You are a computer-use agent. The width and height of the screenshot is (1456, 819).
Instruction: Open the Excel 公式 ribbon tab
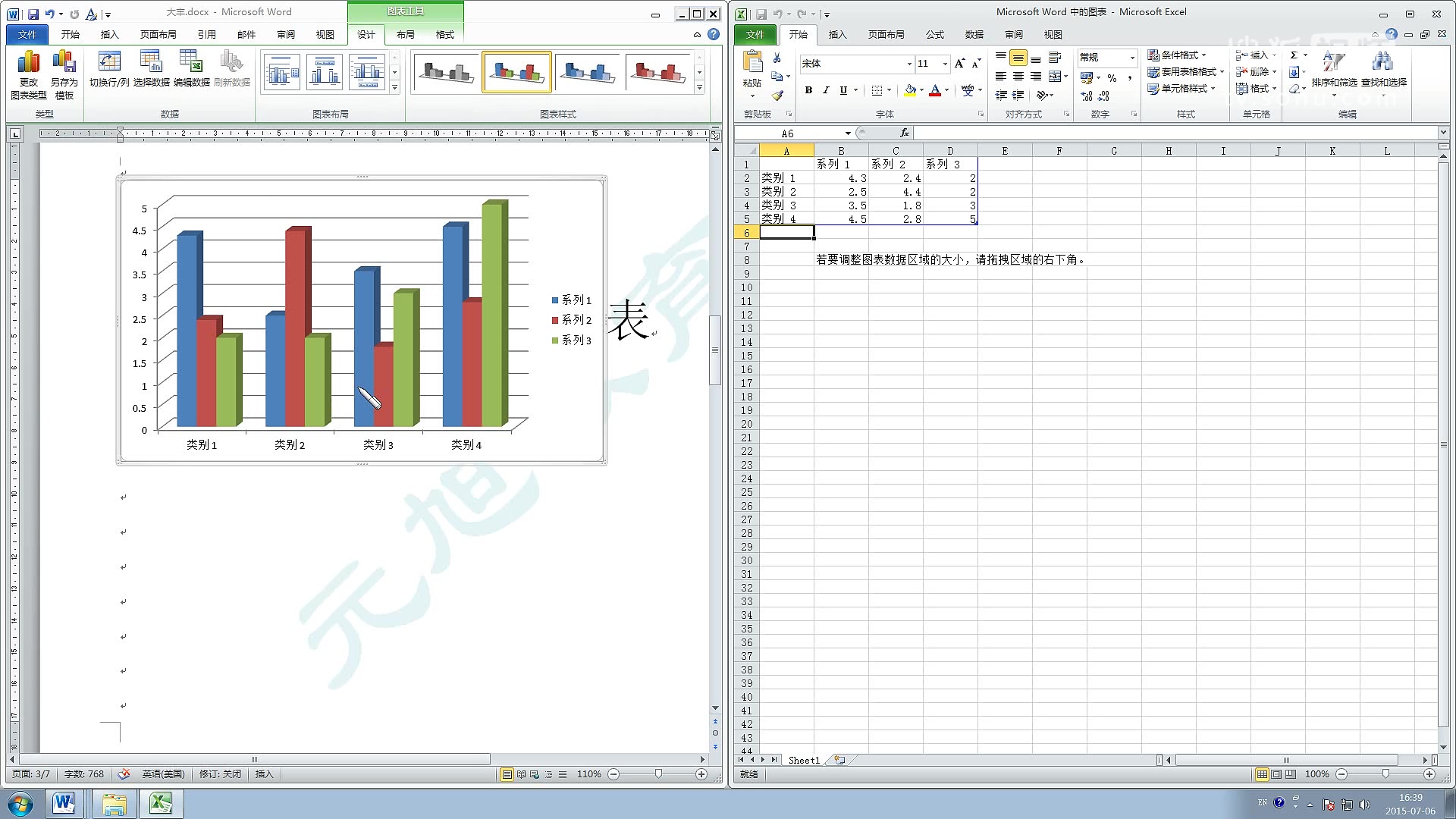coord(934,34)
